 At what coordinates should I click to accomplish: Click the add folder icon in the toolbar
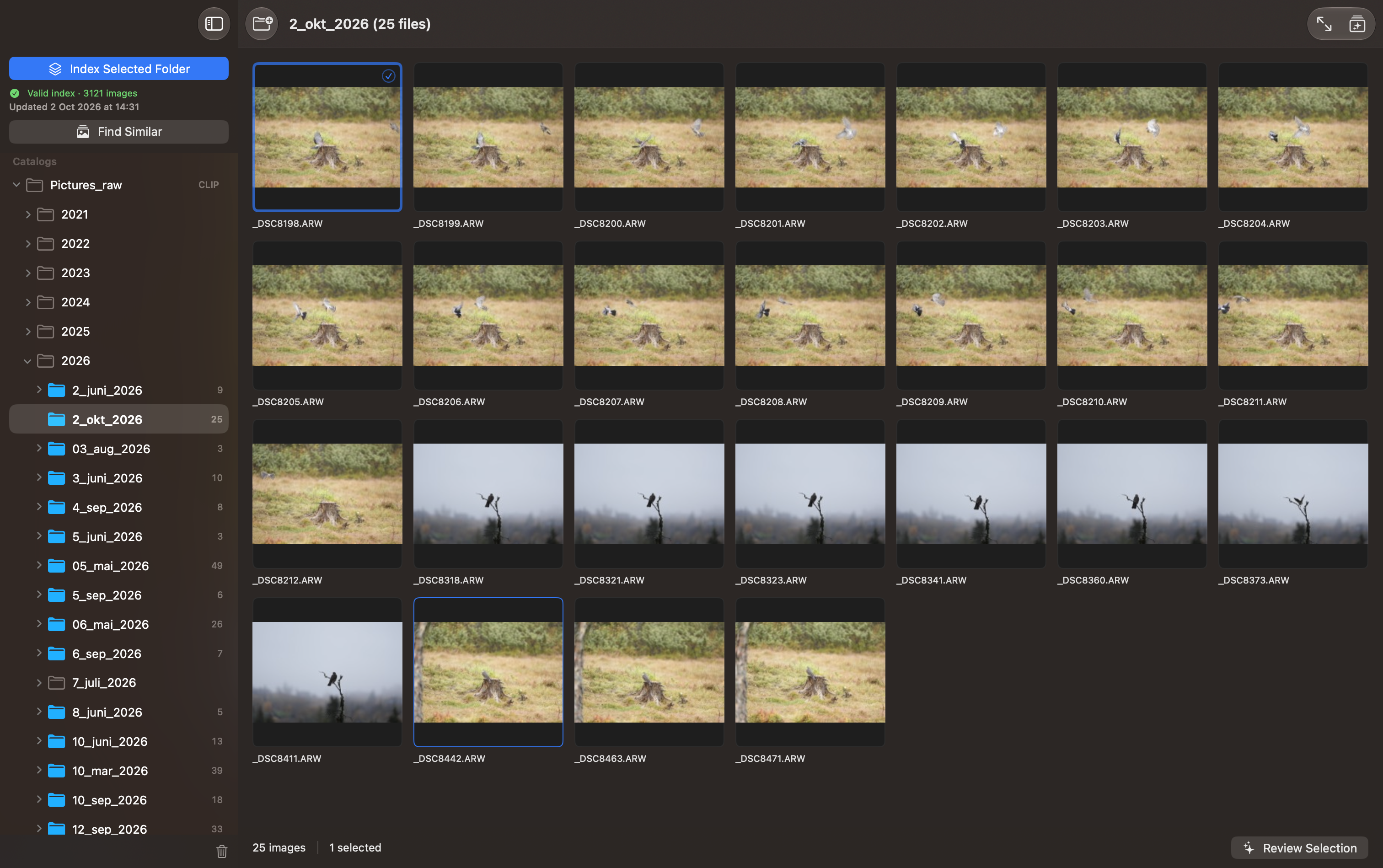[x=262, y=23]
